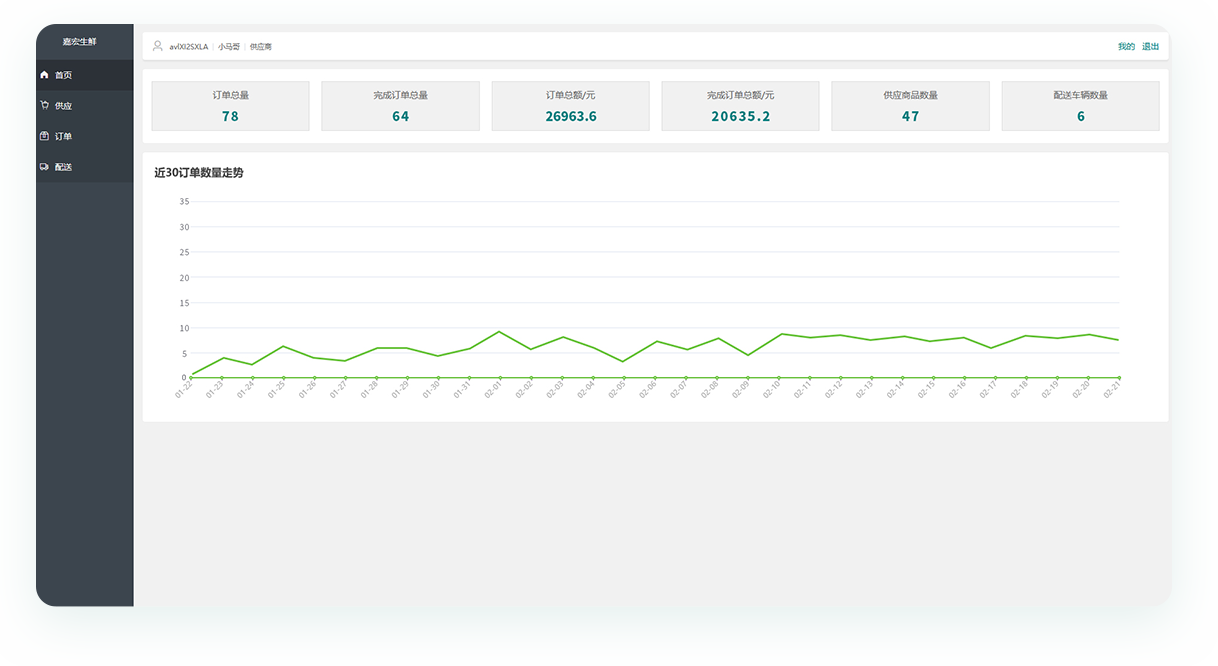This screenshot has height=666, width=1218.
Task: Click the 近30订单数量走势 chart title
Action: pos(199,173)
